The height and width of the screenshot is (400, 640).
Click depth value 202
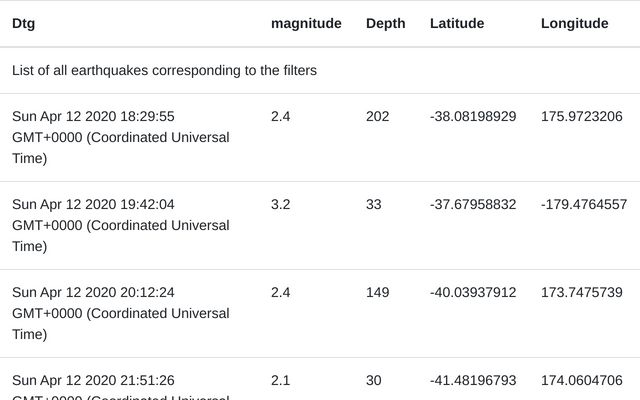click(x=377, y=116)
